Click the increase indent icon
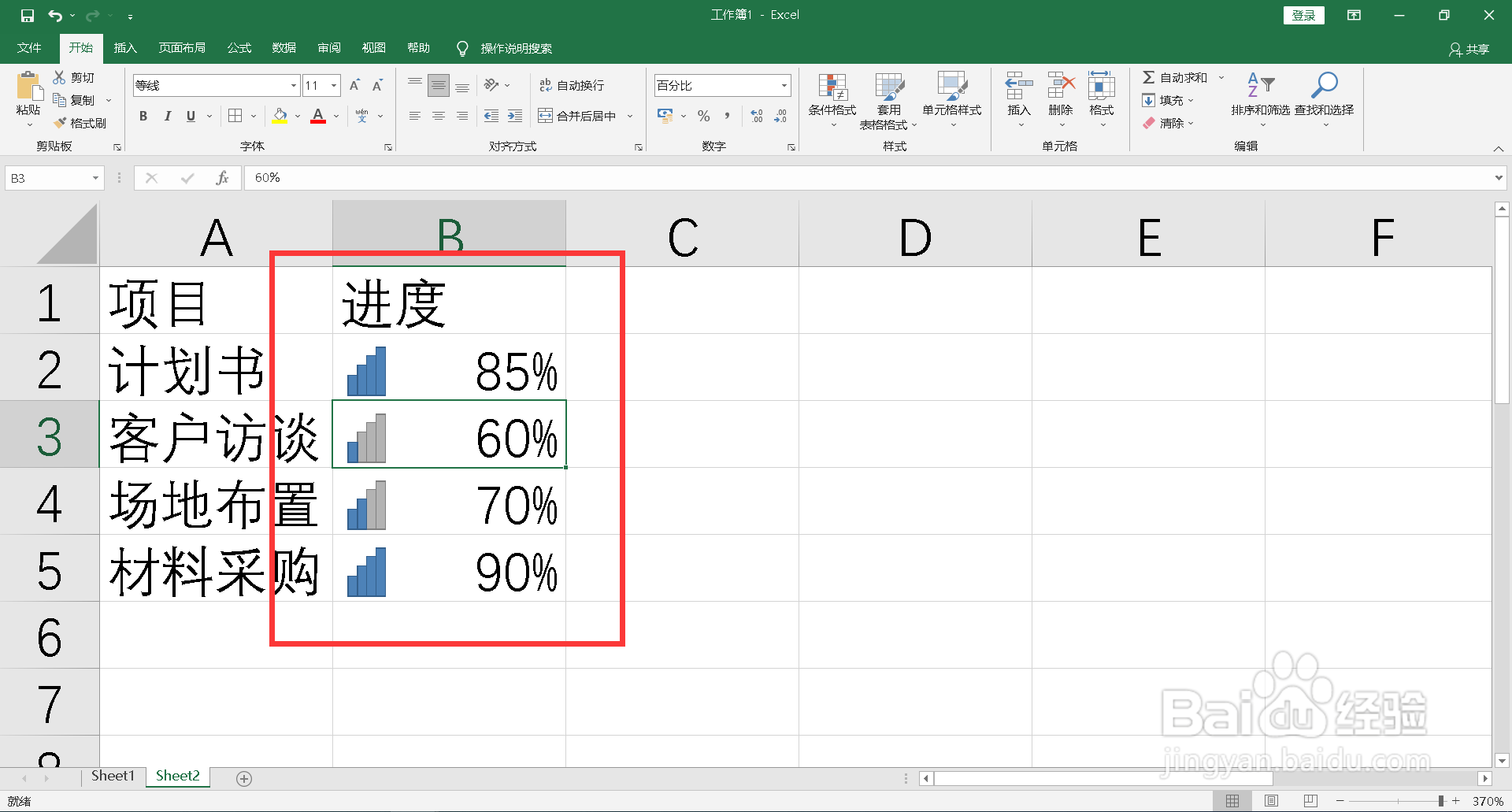 tap(515, 116)
